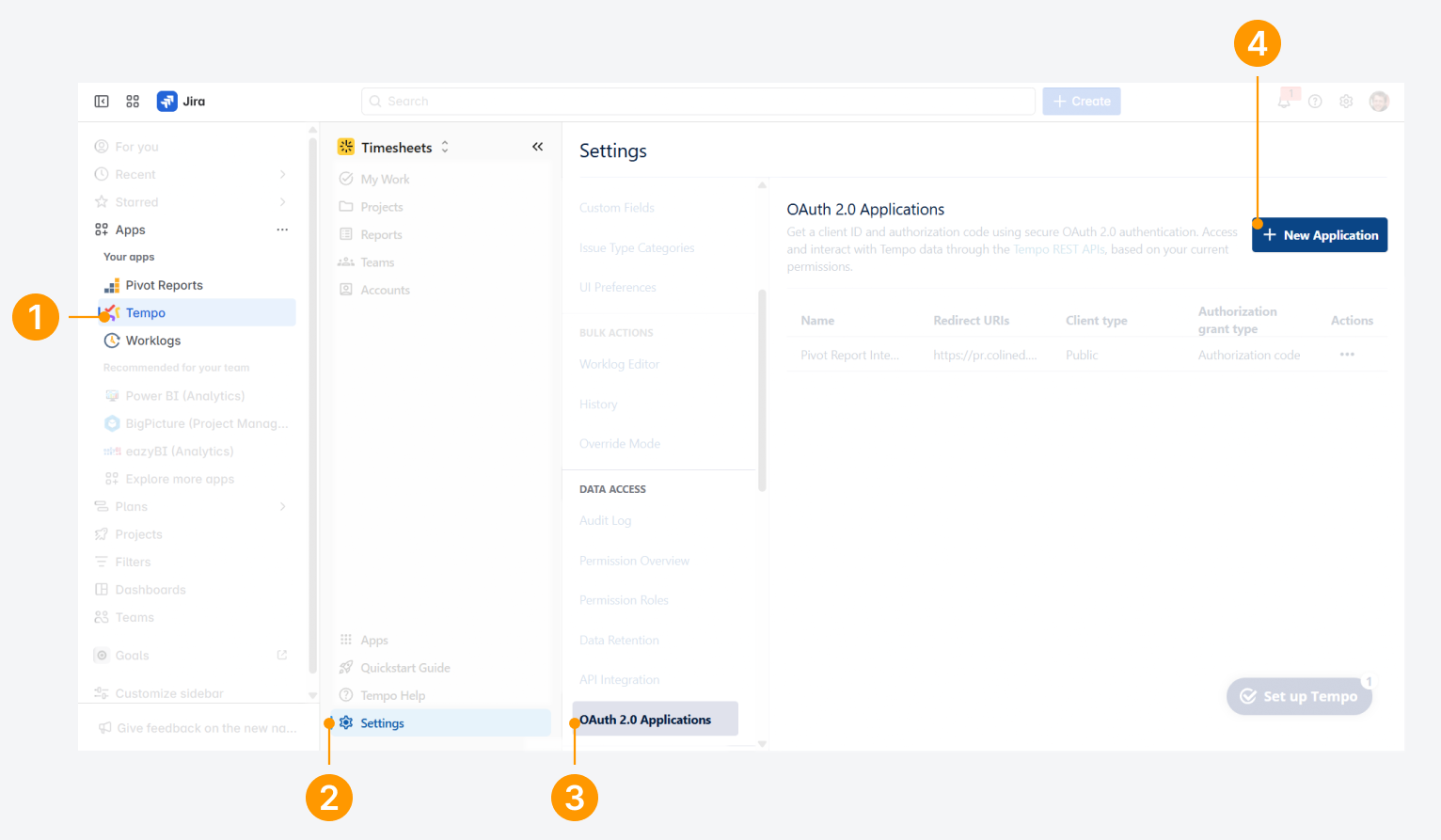The image size is (1441, 840).
Task: Open the app switcher grid icon
Action: click(x=133, y=102)
